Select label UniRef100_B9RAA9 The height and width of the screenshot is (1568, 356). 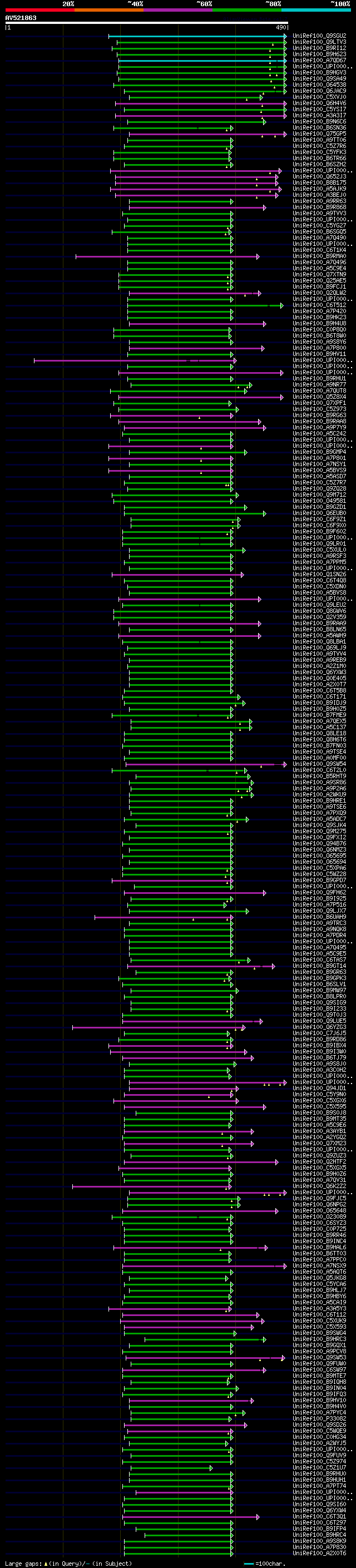[x=319, y=624]
